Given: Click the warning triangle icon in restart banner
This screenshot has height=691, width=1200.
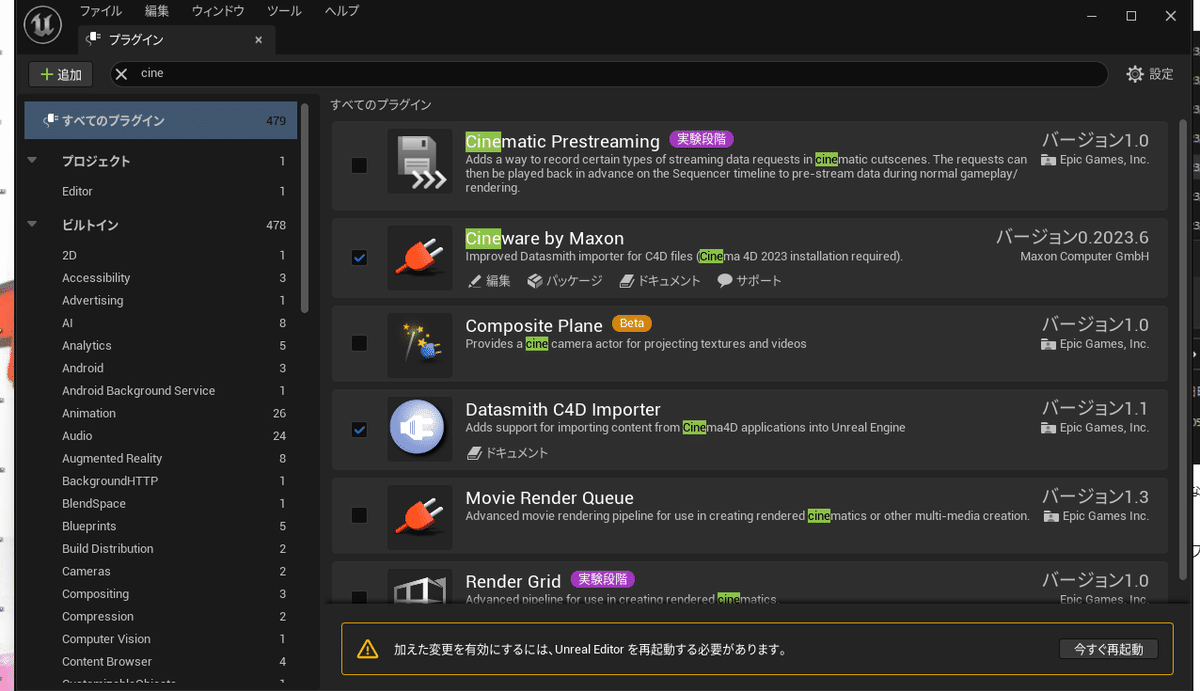Looking at the screenshot, I should (x=368, y=649).
